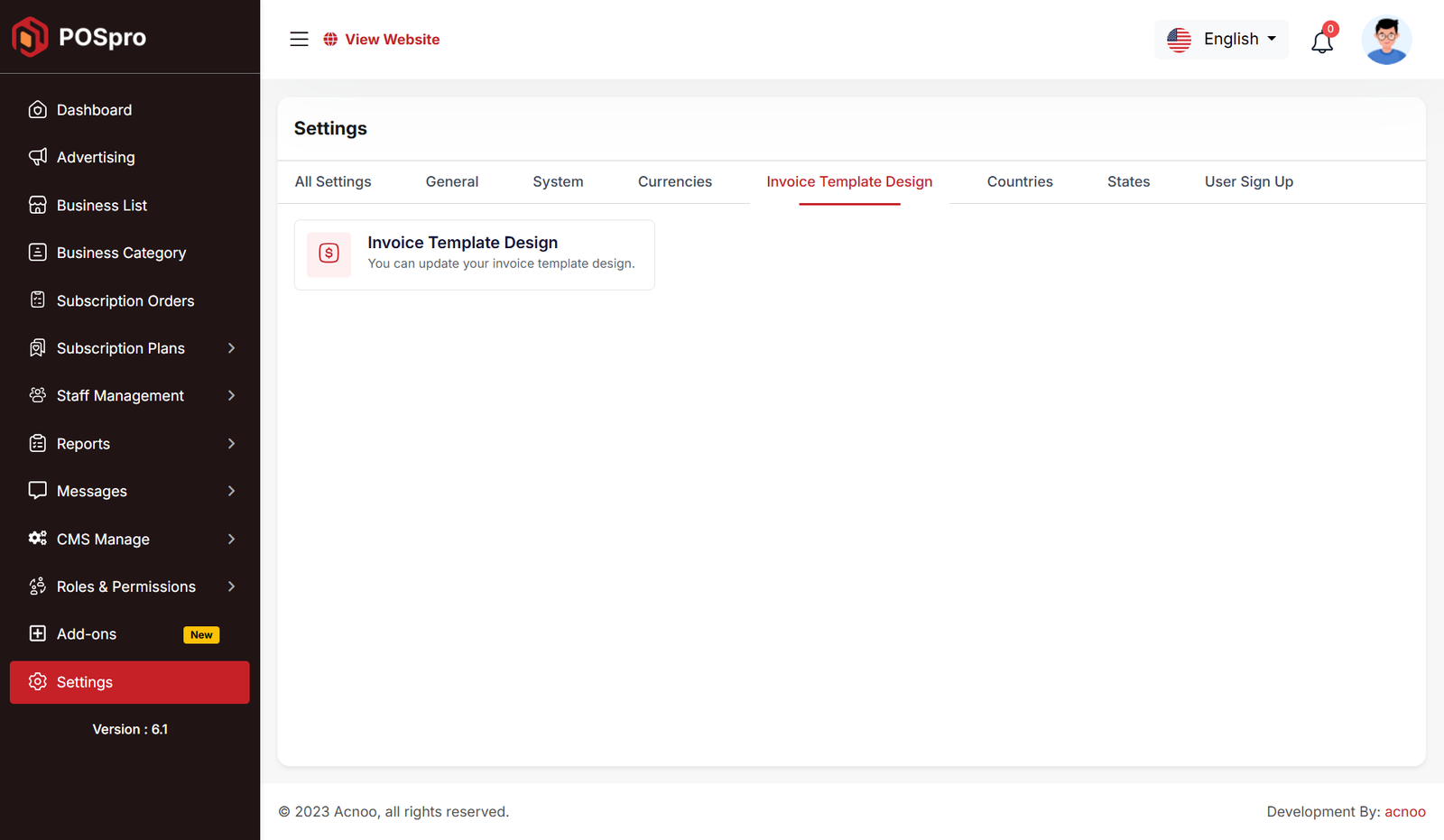
Task: Expand the CMS Manage submenu
Action: (231, 540)
